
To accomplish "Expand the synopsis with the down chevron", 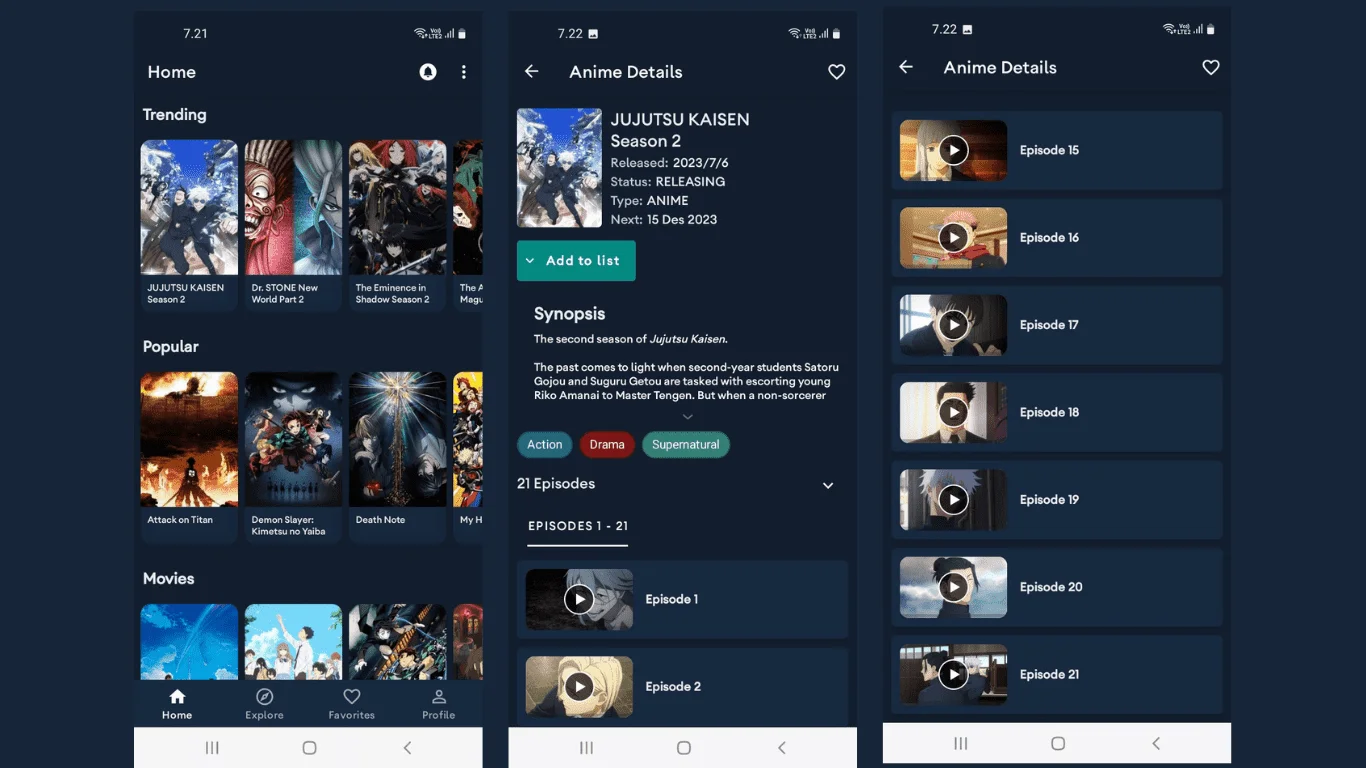I will [687, 416].
